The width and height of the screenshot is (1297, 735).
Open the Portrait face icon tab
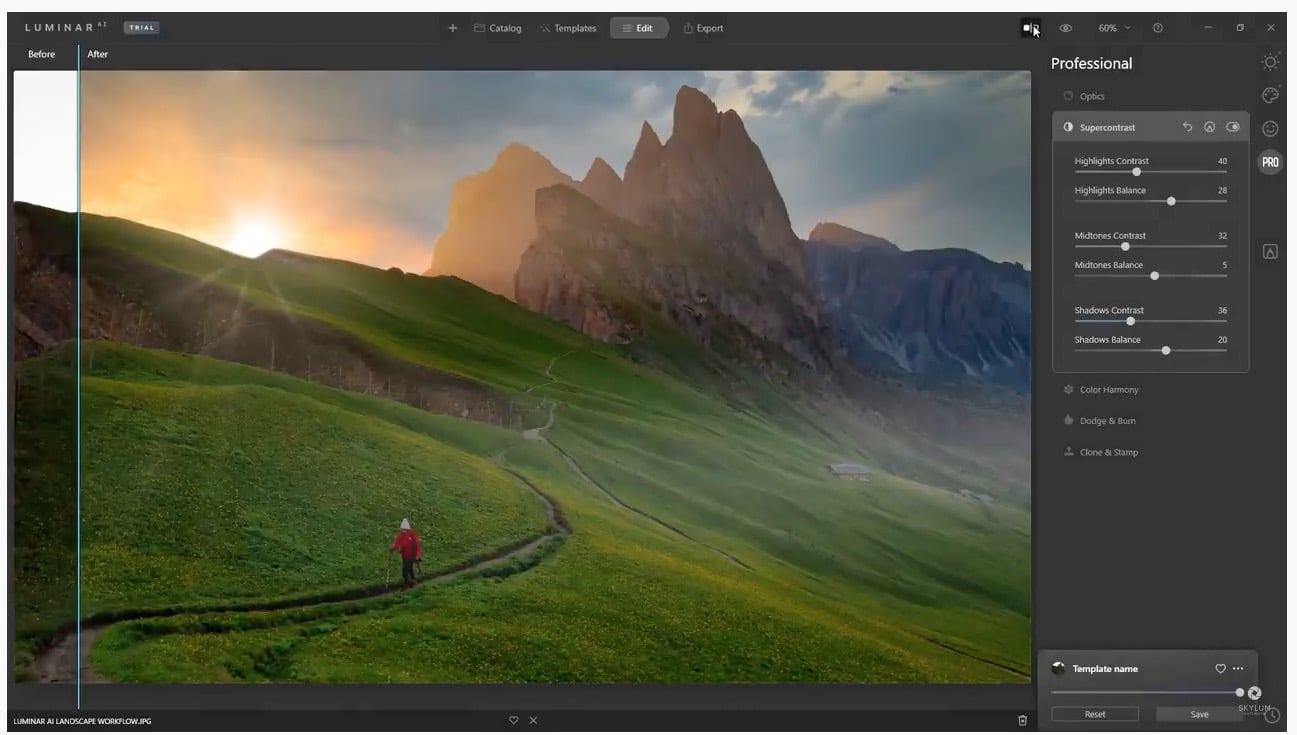pos(1270,128)
